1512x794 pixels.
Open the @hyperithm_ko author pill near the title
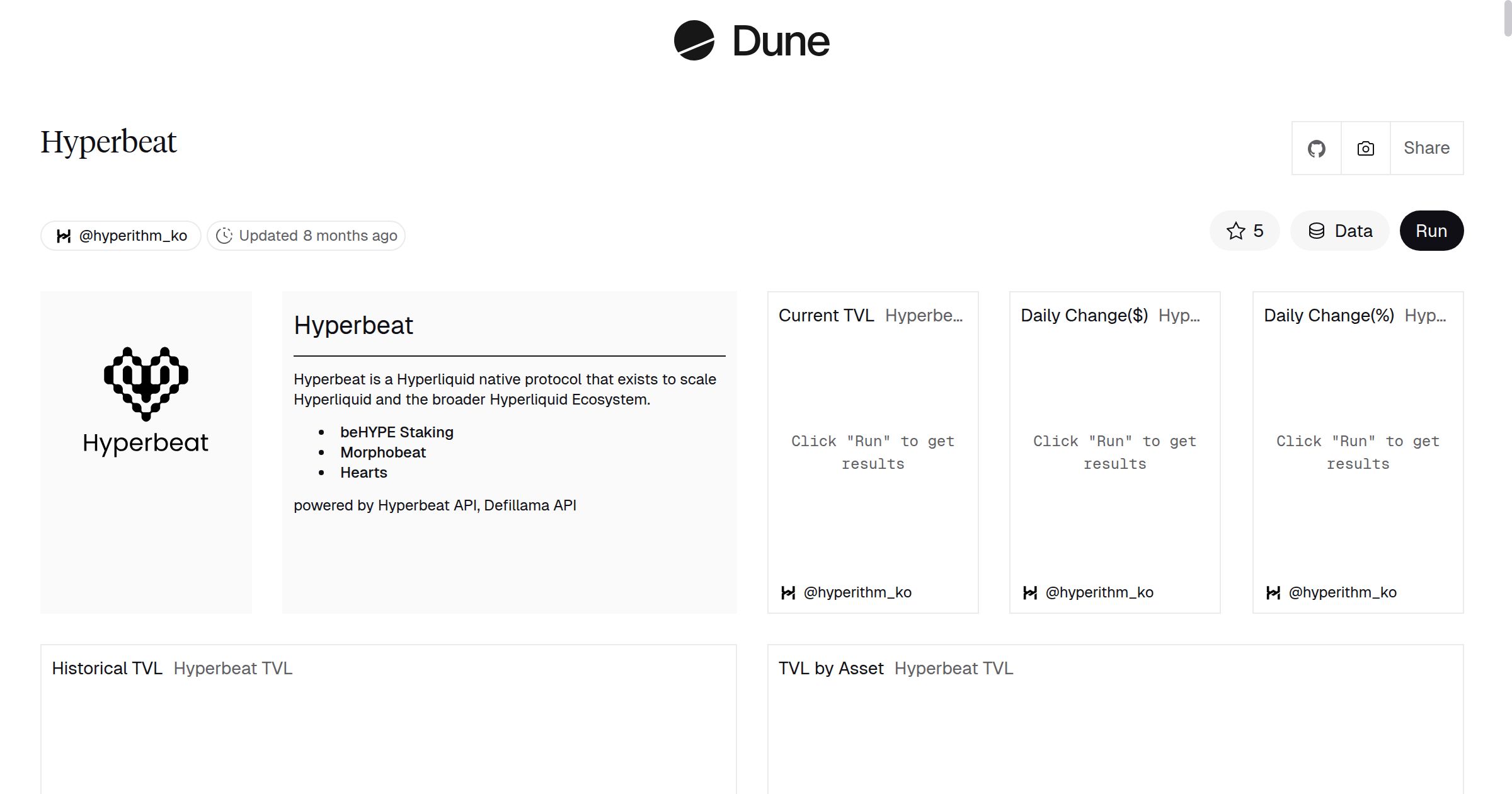[x=121, y=236]
